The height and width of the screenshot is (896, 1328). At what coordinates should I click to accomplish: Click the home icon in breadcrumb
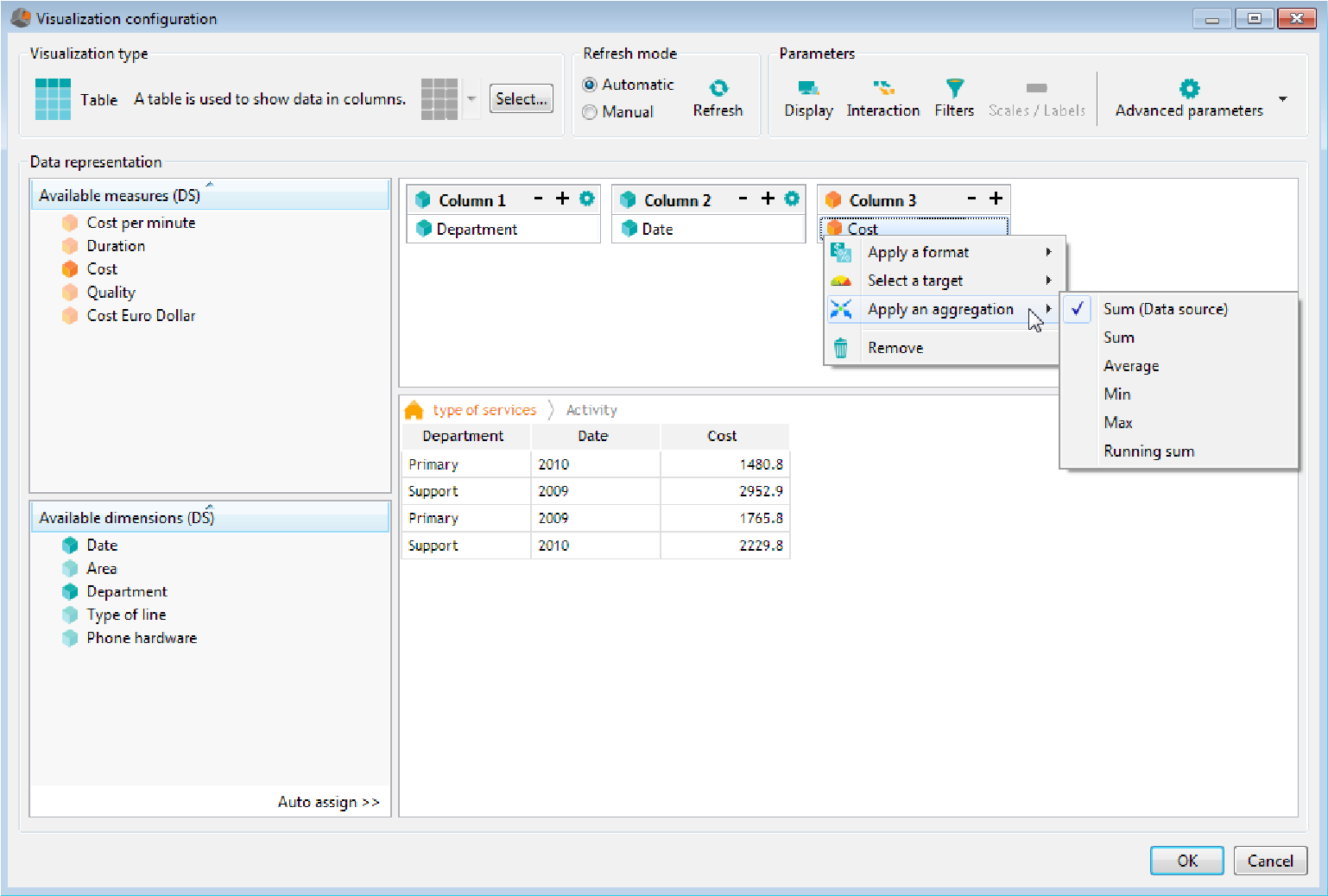(x=414, y=410)
